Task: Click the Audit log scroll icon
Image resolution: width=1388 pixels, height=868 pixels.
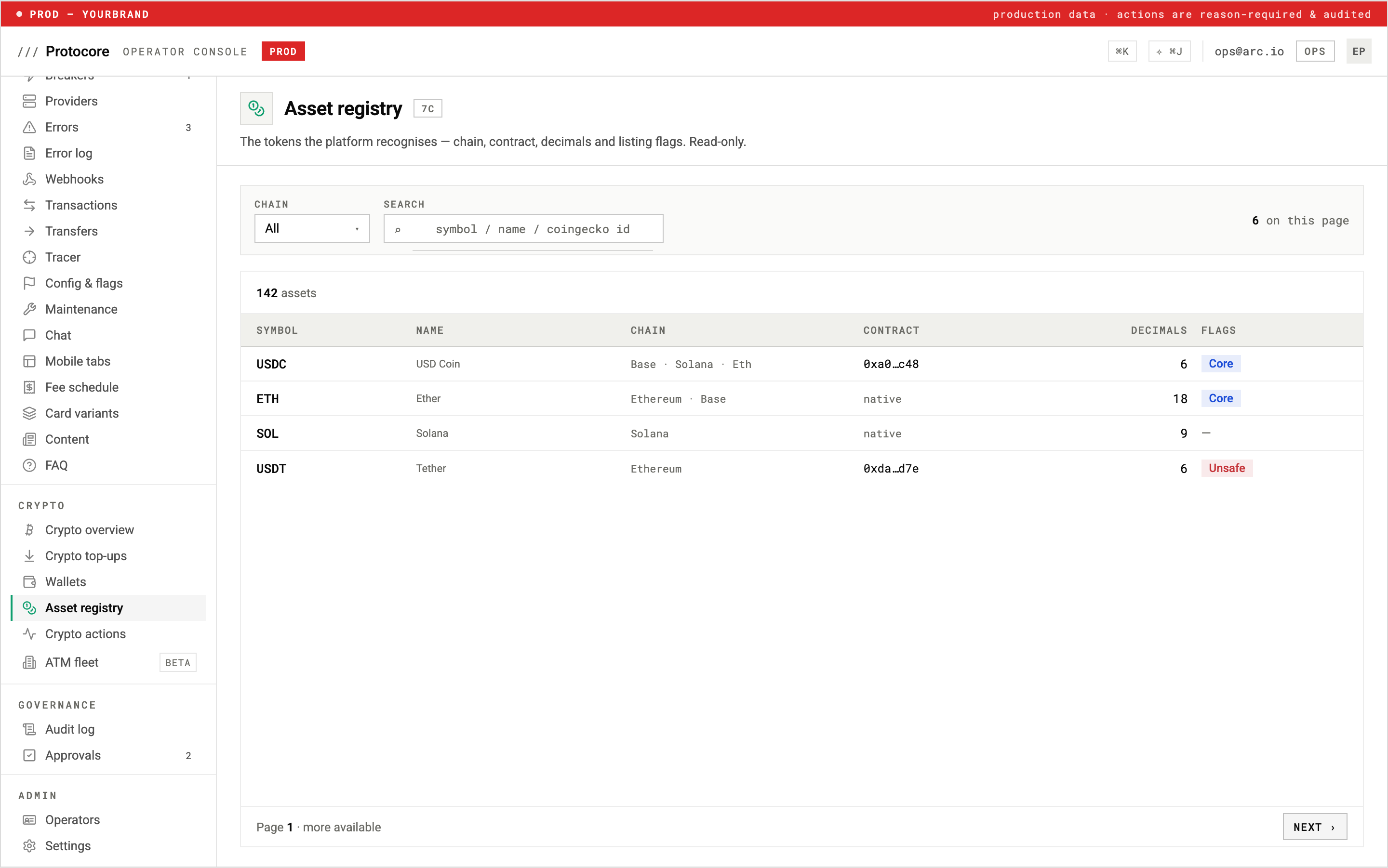Action: pos(29,729)
